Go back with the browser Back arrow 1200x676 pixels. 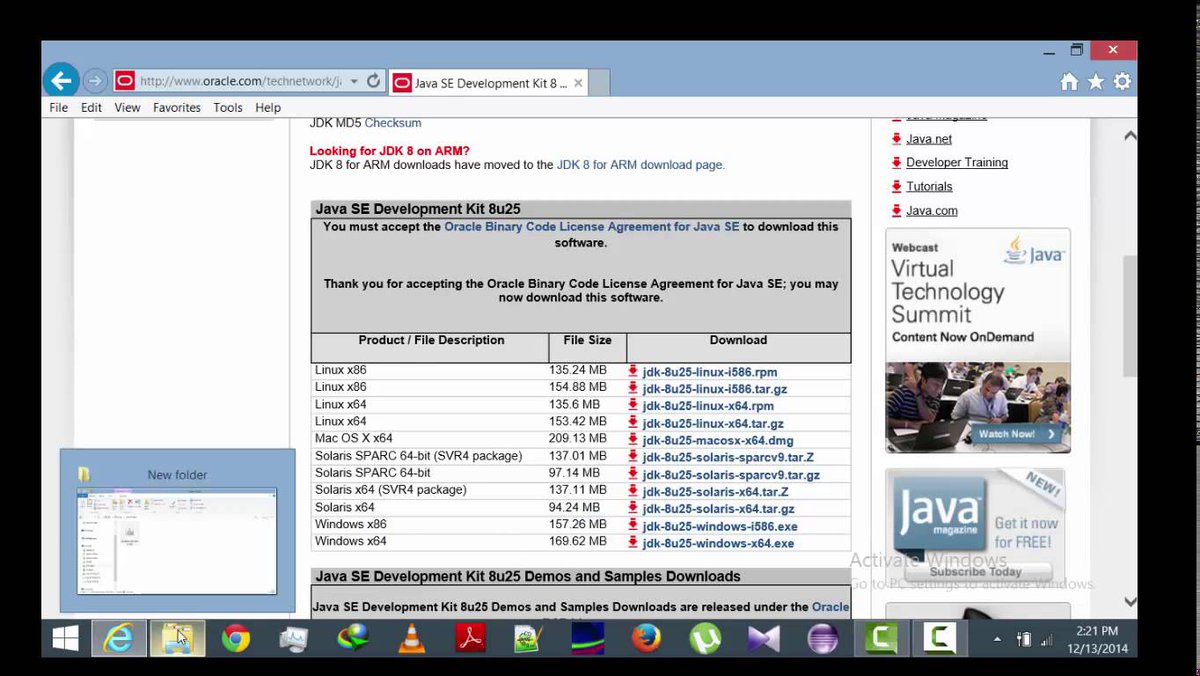click(62, 81)
